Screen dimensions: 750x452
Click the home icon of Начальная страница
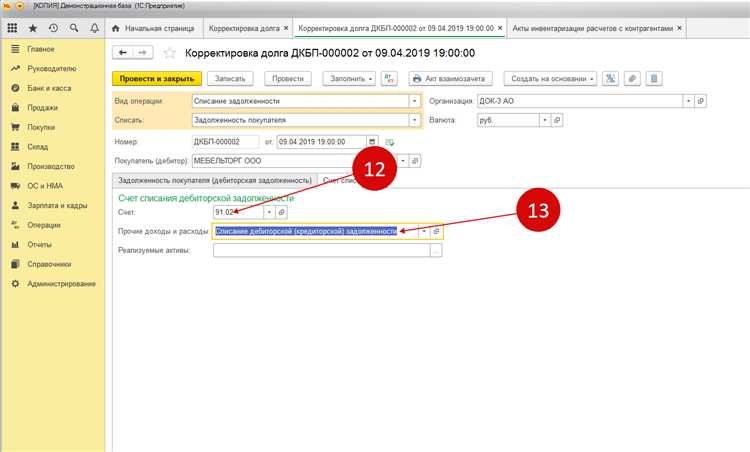tap(115, 28)
